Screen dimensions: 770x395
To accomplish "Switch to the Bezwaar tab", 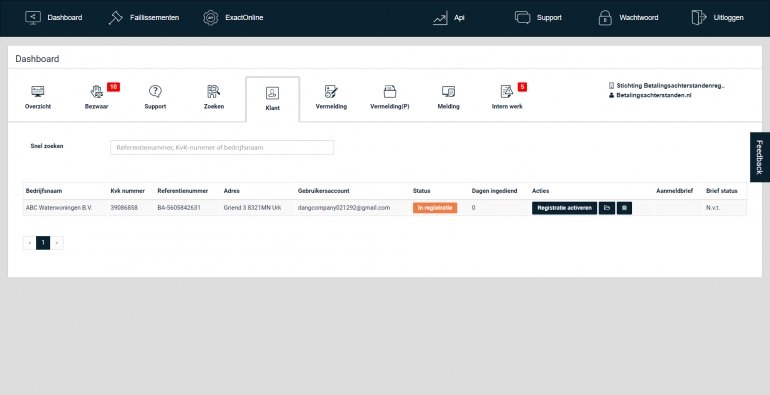I will 97,97.
